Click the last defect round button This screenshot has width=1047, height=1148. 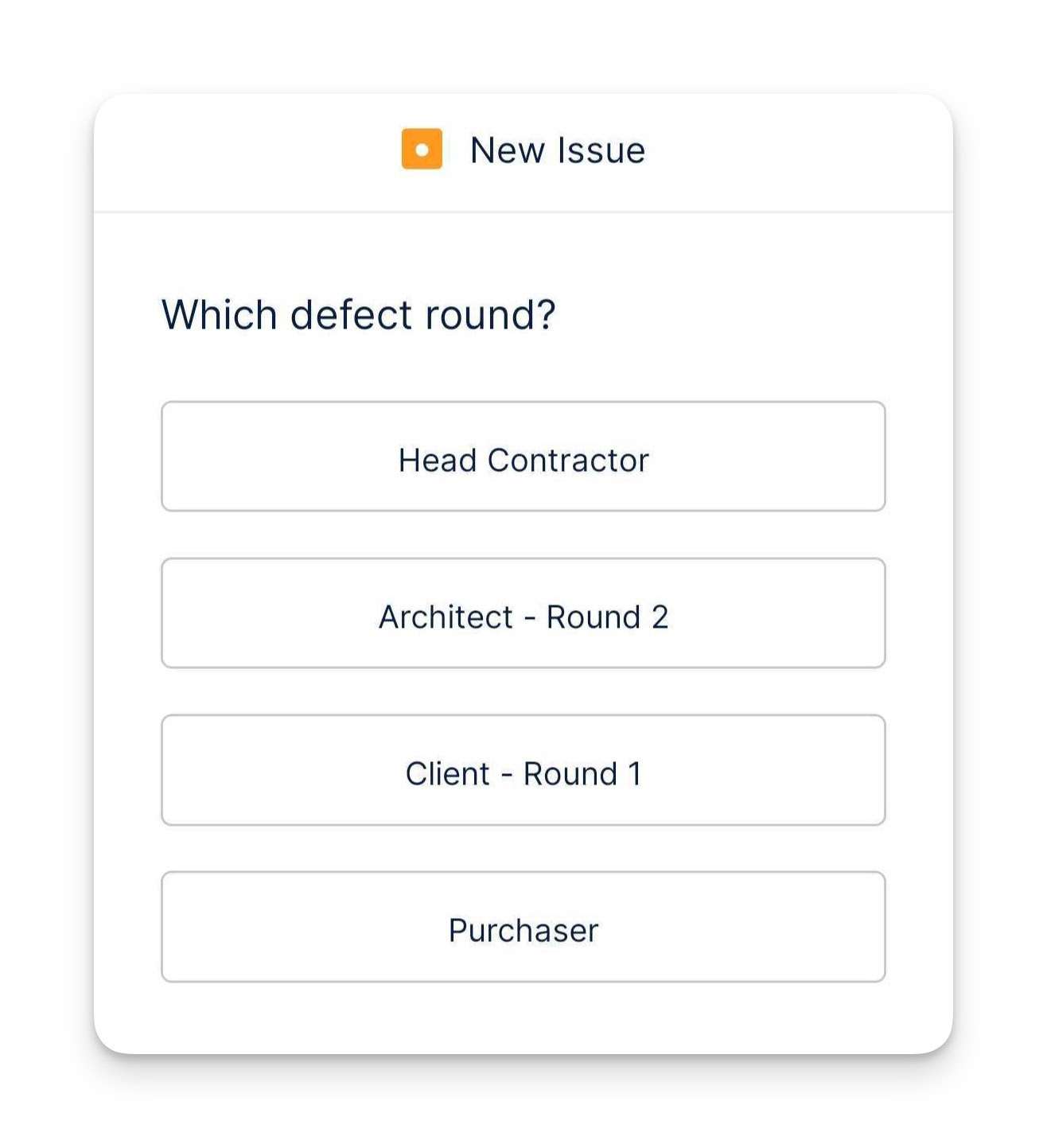523,927
